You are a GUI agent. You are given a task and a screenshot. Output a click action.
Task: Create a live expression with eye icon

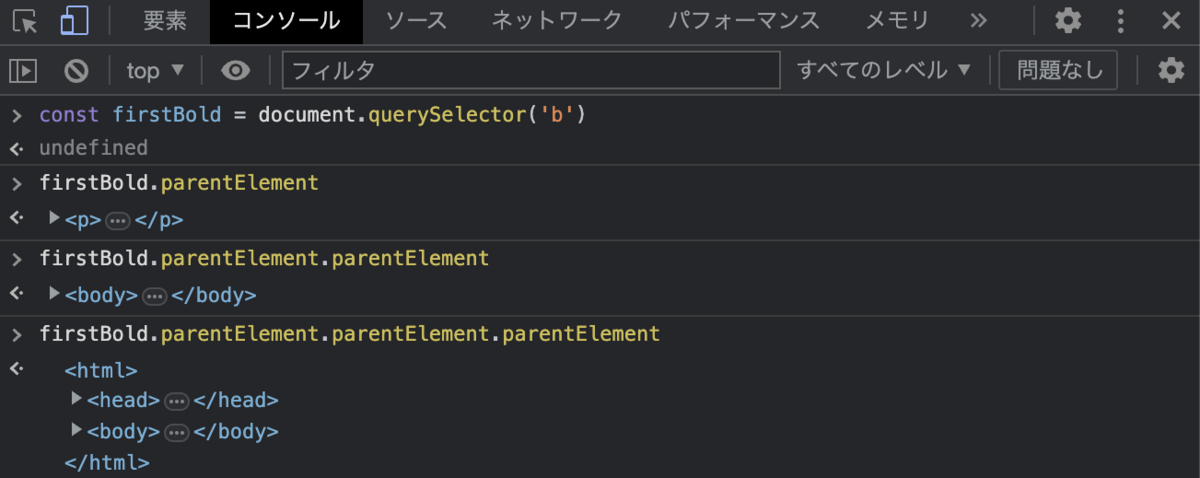[236, 70]
